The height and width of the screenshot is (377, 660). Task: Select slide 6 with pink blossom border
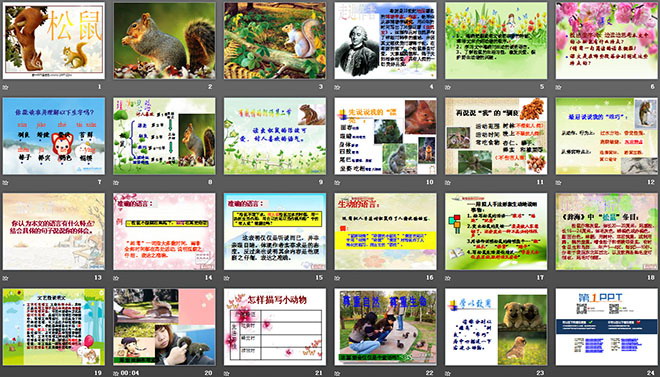(x=607, y=41)
